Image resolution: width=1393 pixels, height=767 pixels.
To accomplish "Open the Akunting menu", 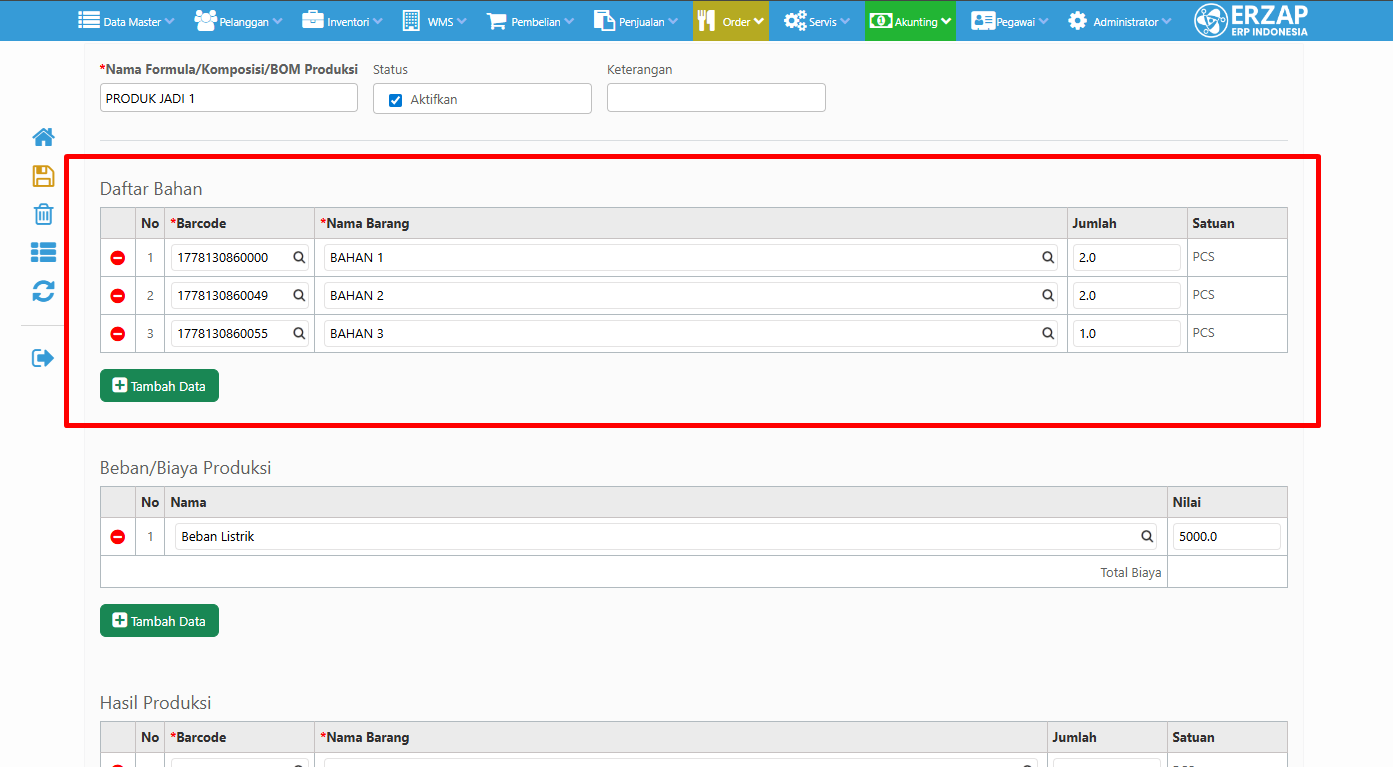I will coord(910,21).
